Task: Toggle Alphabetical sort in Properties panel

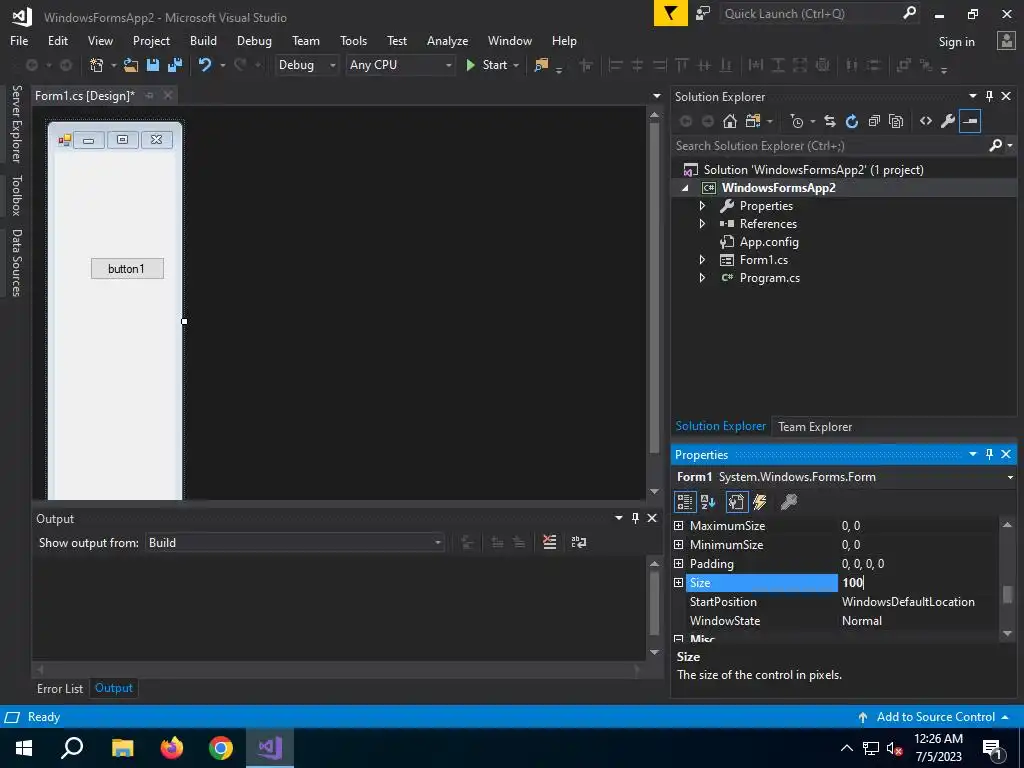Action: (708, 502)
